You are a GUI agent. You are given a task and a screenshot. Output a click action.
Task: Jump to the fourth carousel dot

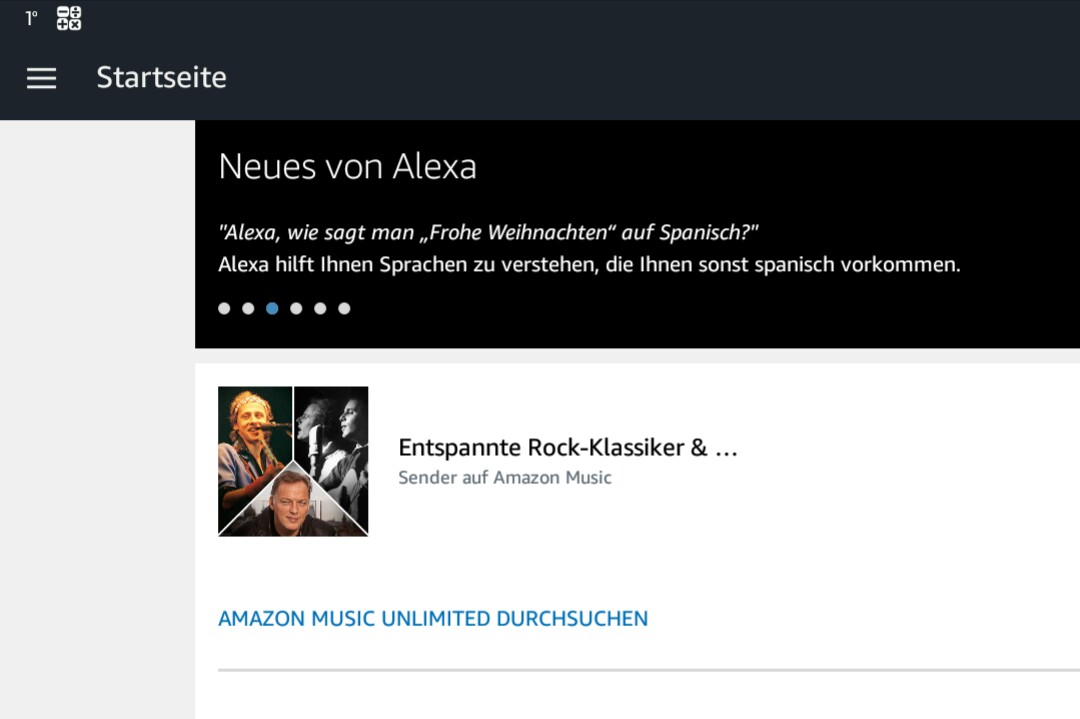(296, 308)
